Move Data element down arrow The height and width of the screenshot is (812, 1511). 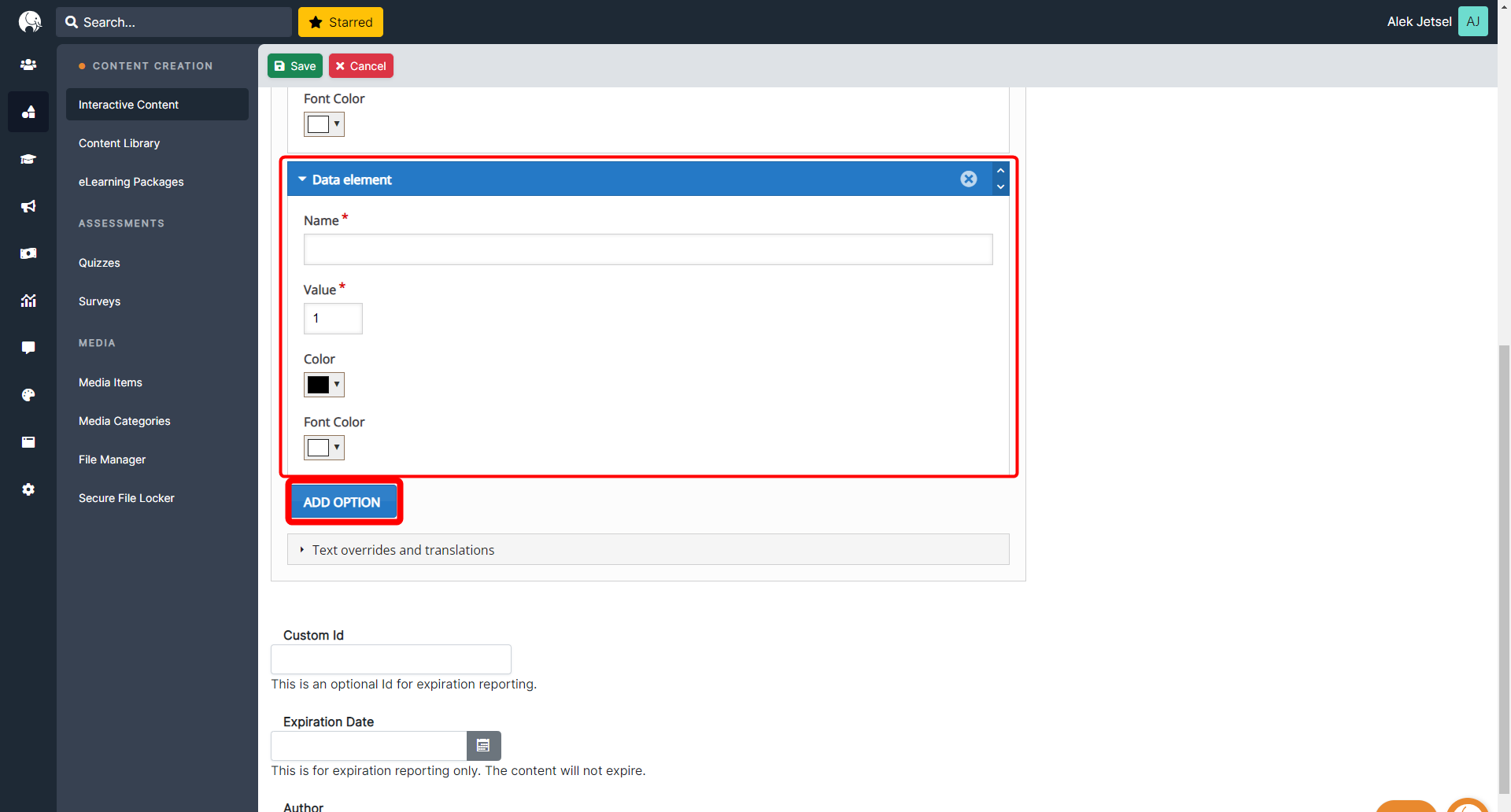click(1000, 187)
